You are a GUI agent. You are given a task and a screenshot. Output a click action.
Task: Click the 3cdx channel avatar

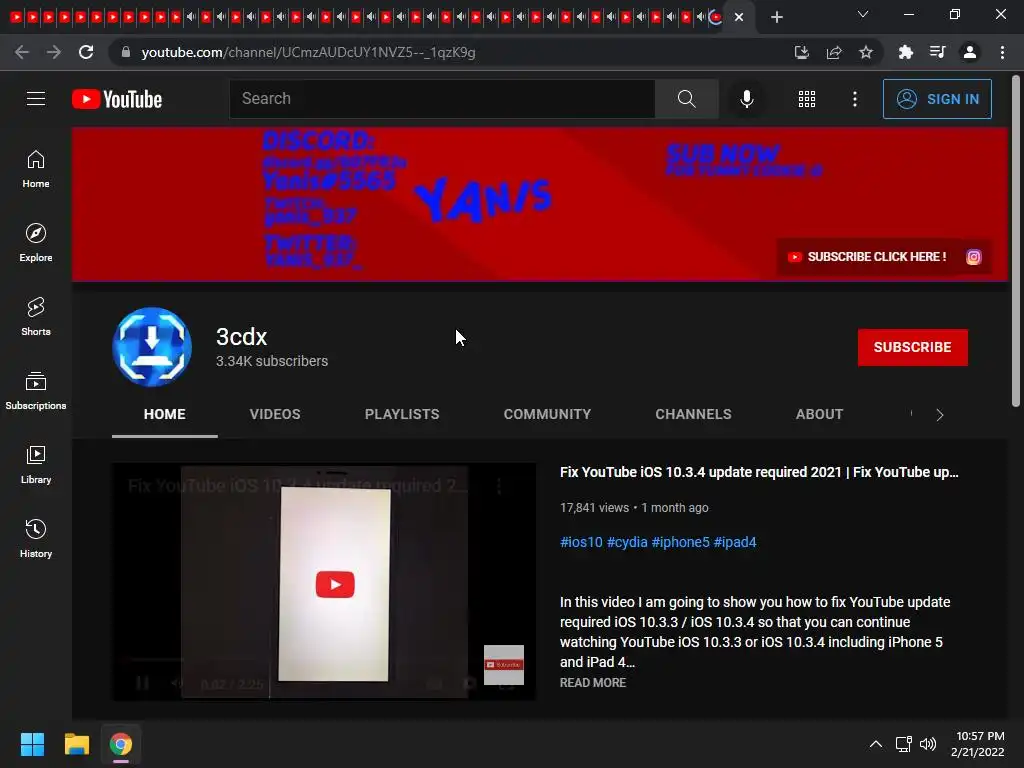(152, 347)
